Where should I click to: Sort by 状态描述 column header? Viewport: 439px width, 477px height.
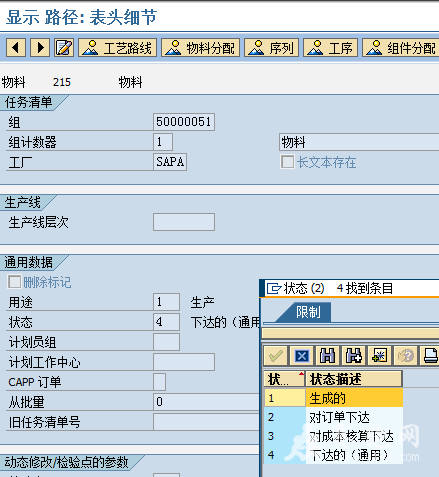(354, 379)
